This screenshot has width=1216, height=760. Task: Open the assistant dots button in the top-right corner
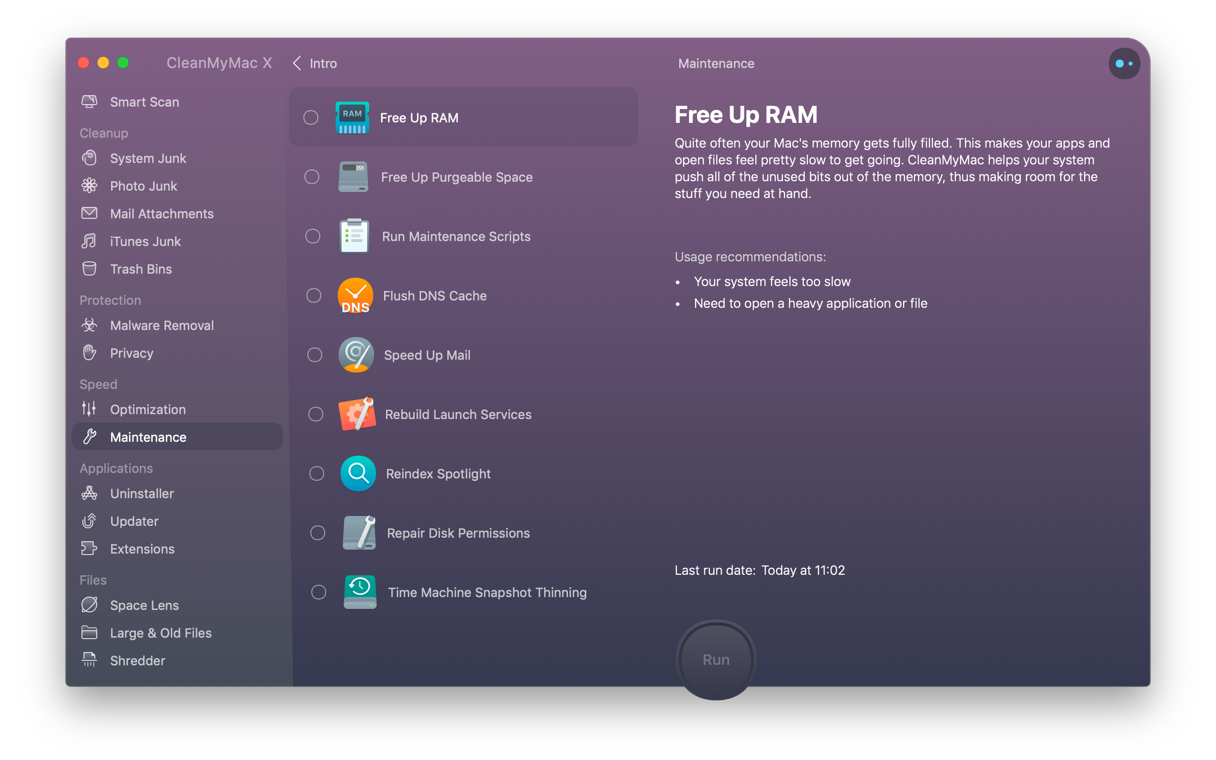1124,63
